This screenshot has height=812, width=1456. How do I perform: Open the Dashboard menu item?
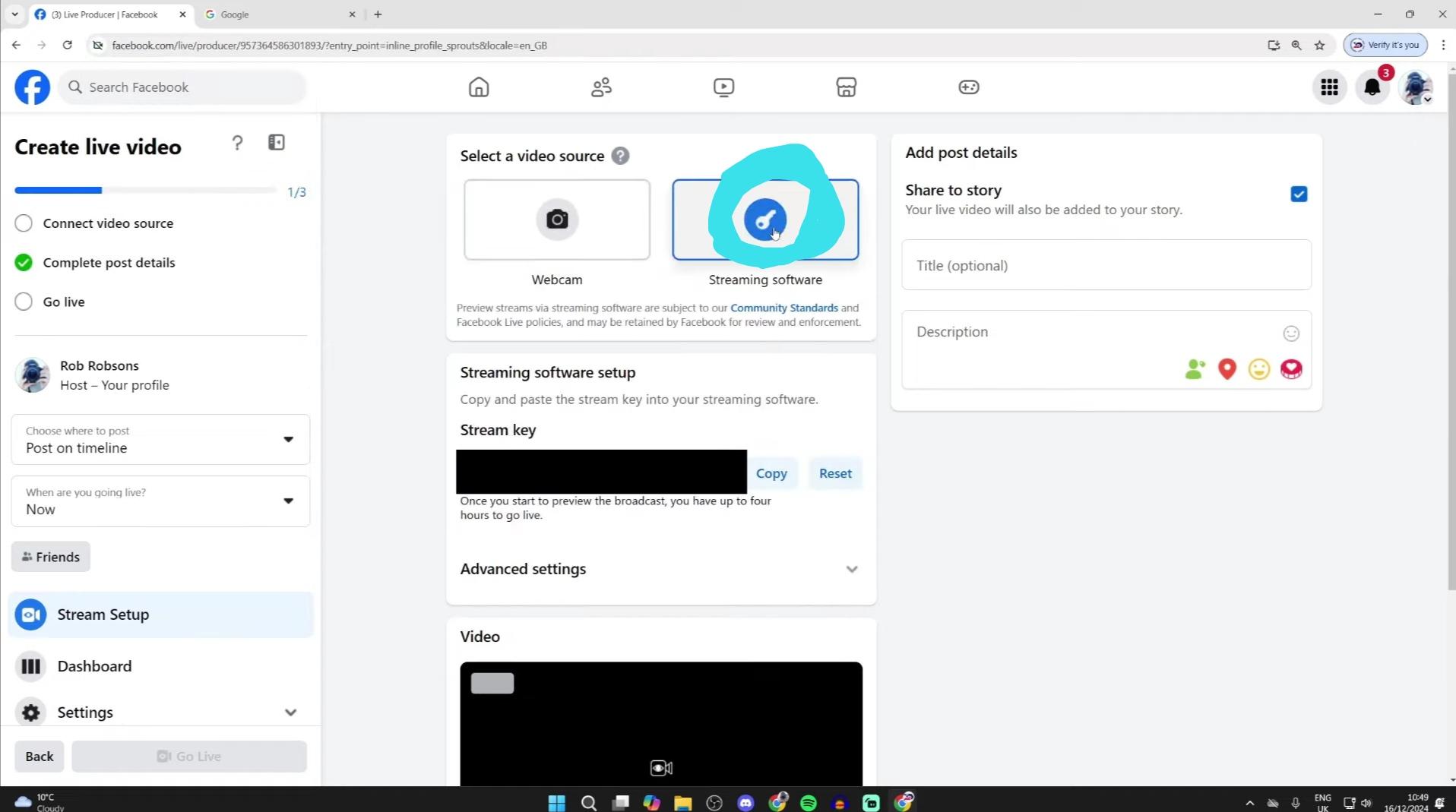(94, 666)
